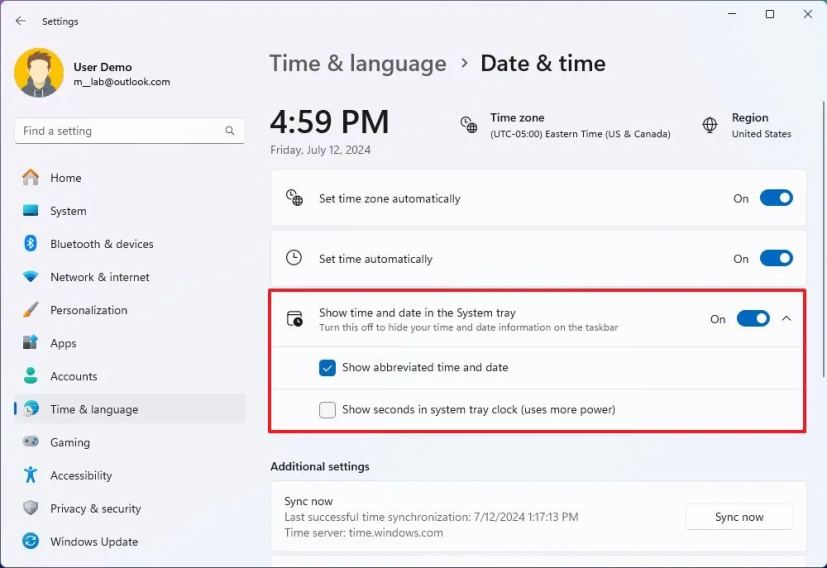Click the search magnifier icon
827x568 pixels.
coord(229,131)
